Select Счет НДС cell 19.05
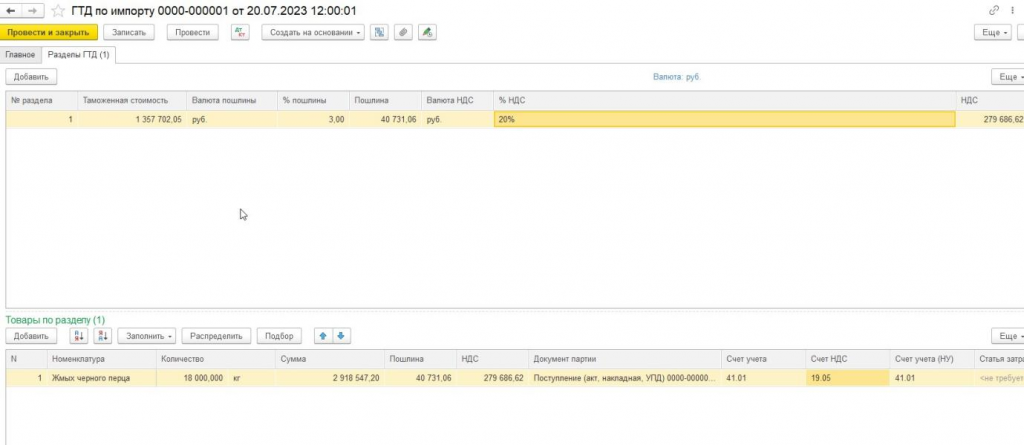This screenshot has height=445, width=1024. tap(847, 378)
